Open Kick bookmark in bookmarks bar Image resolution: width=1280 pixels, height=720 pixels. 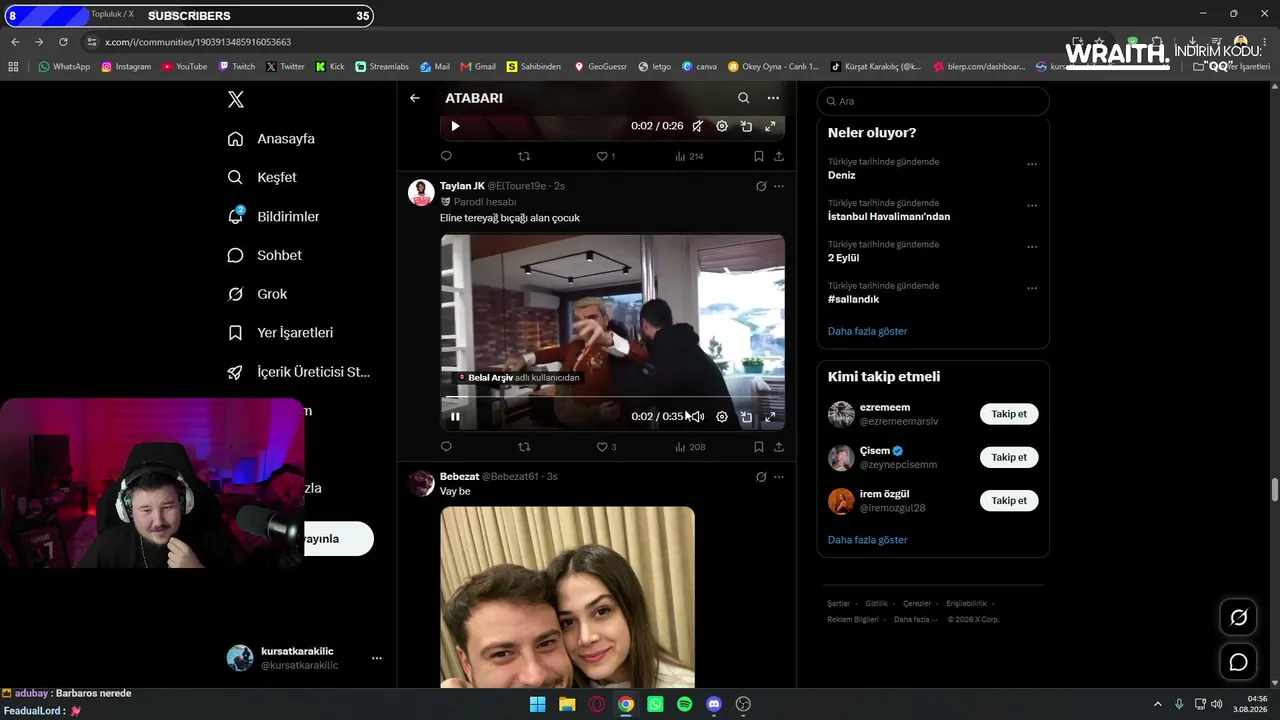click(x=330, y=67)
